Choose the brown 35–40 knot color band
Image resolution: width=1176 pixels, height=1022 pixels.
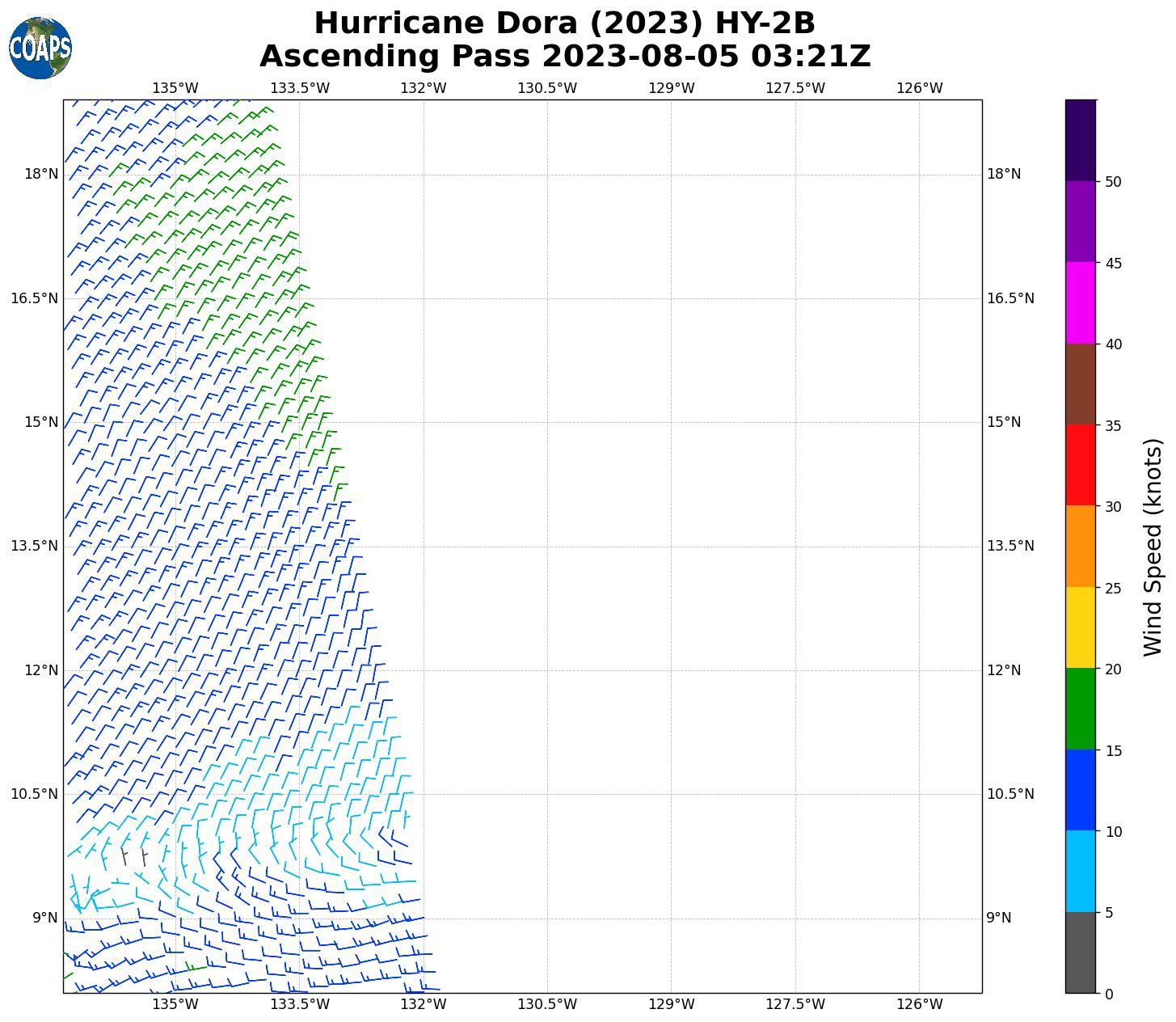pyautogui.click(x=1080, y=384)
